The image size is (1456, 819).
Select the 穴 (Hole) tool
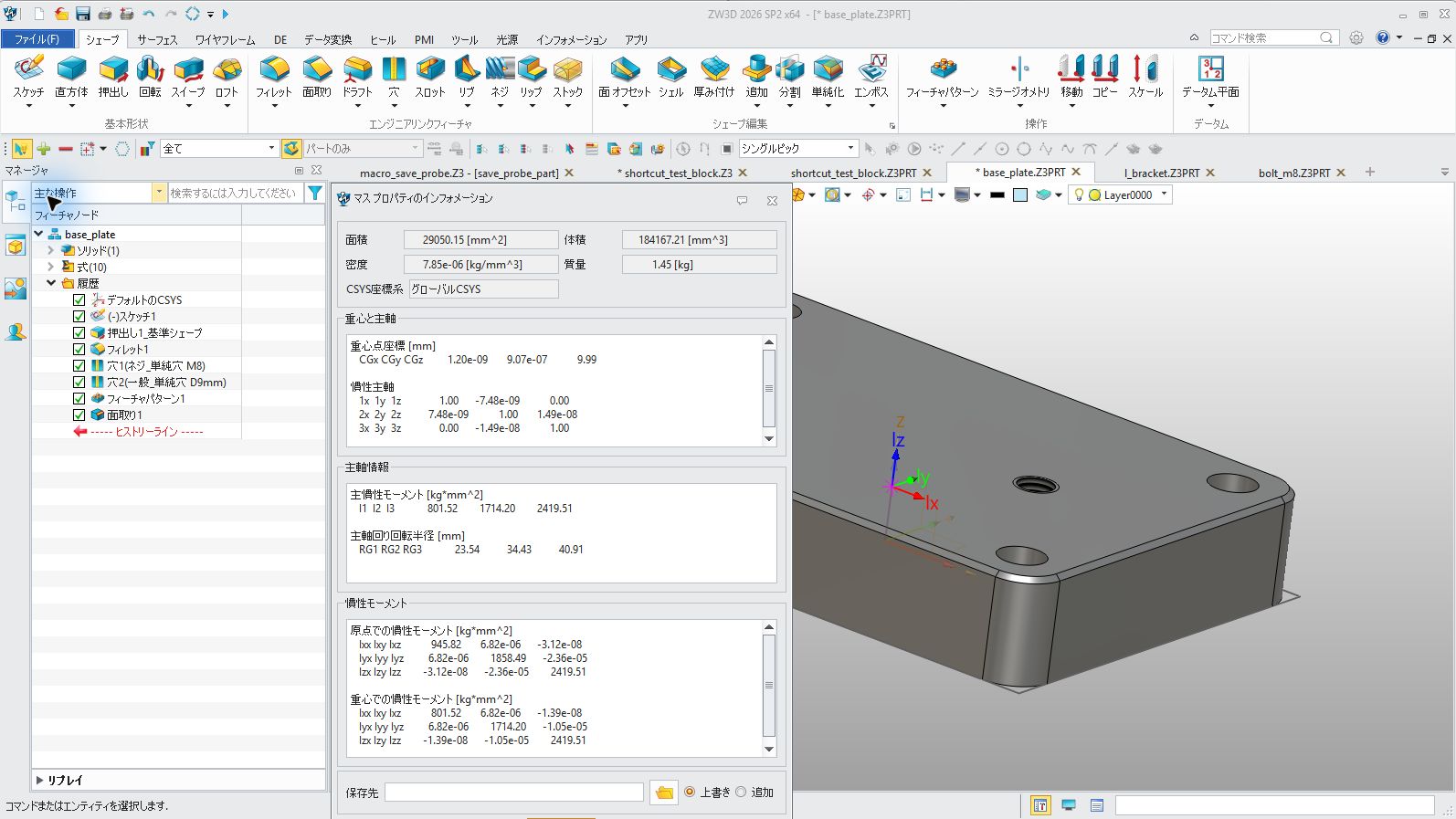coord(394,77)
